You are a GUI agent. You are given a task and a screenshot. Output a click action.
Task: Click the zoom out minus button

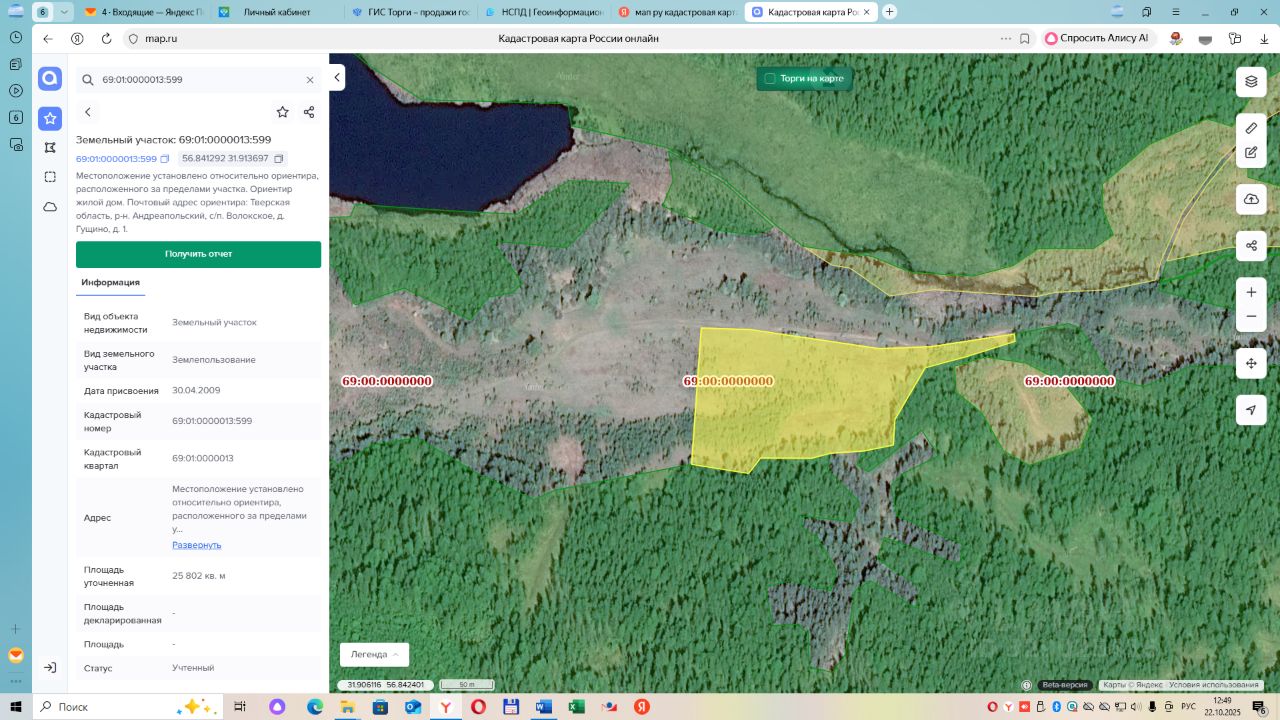1251,317
